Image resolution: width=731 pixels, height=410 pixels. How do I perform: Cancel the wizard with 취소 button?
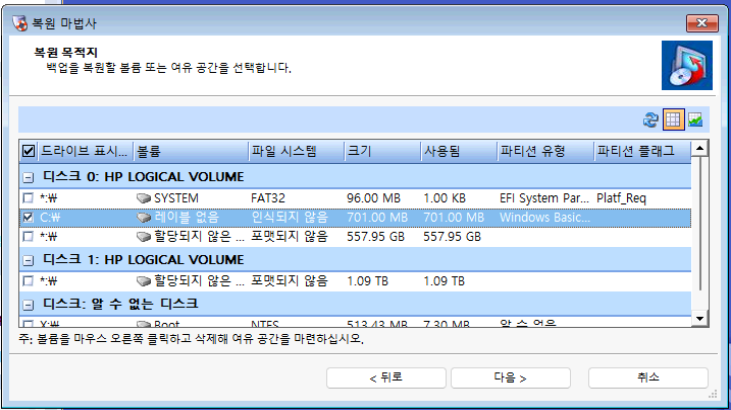(648, 377)
